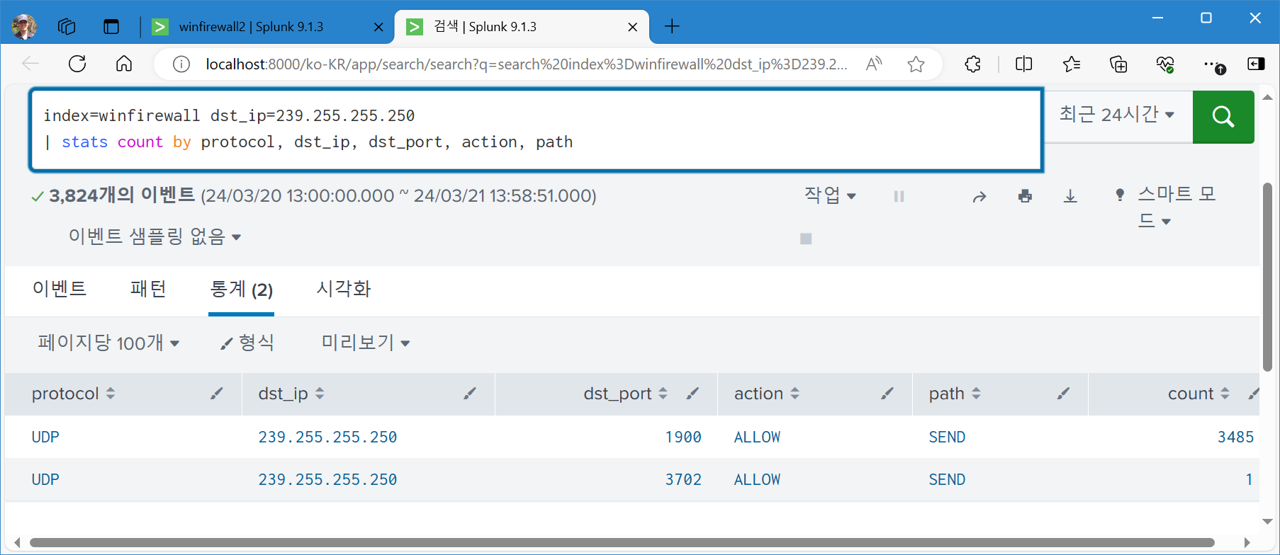Open split screen view
Viewport: 1280px width, 555px height.
(1024, 64)
